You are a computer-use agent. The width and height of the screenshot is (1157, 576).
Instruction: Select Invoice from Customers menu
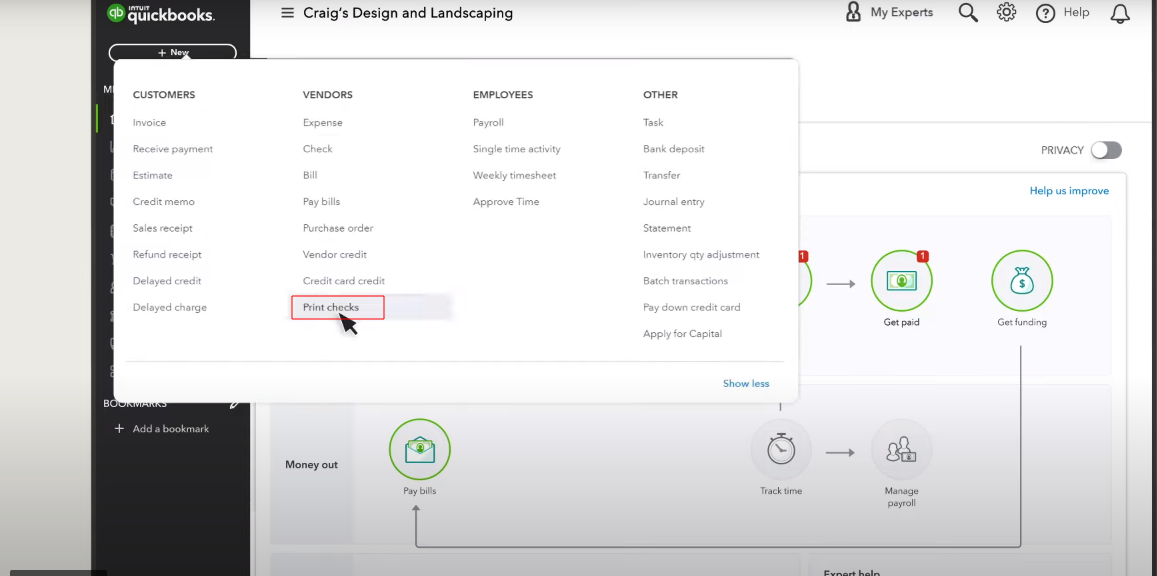pyautogui.click(x=150, y=122)
